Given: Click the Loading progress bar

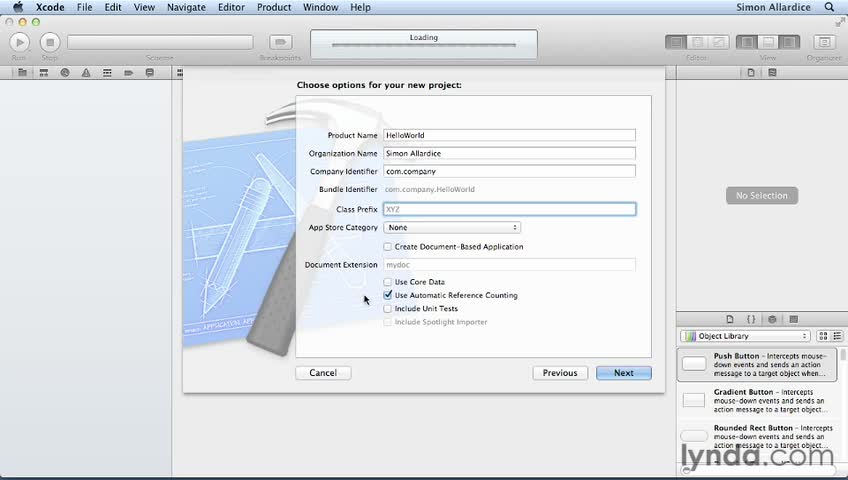Looking at the screenshot, I should [x=423, y=45].
